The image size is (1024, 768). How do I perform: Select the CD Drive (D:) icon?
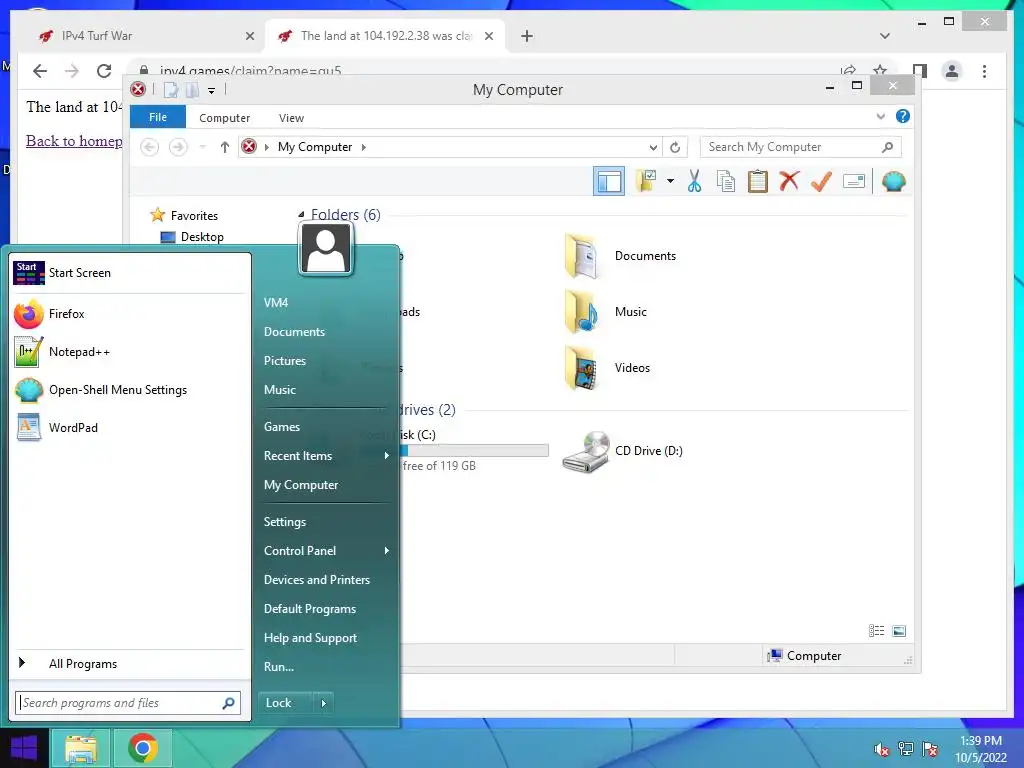(622, 451)
